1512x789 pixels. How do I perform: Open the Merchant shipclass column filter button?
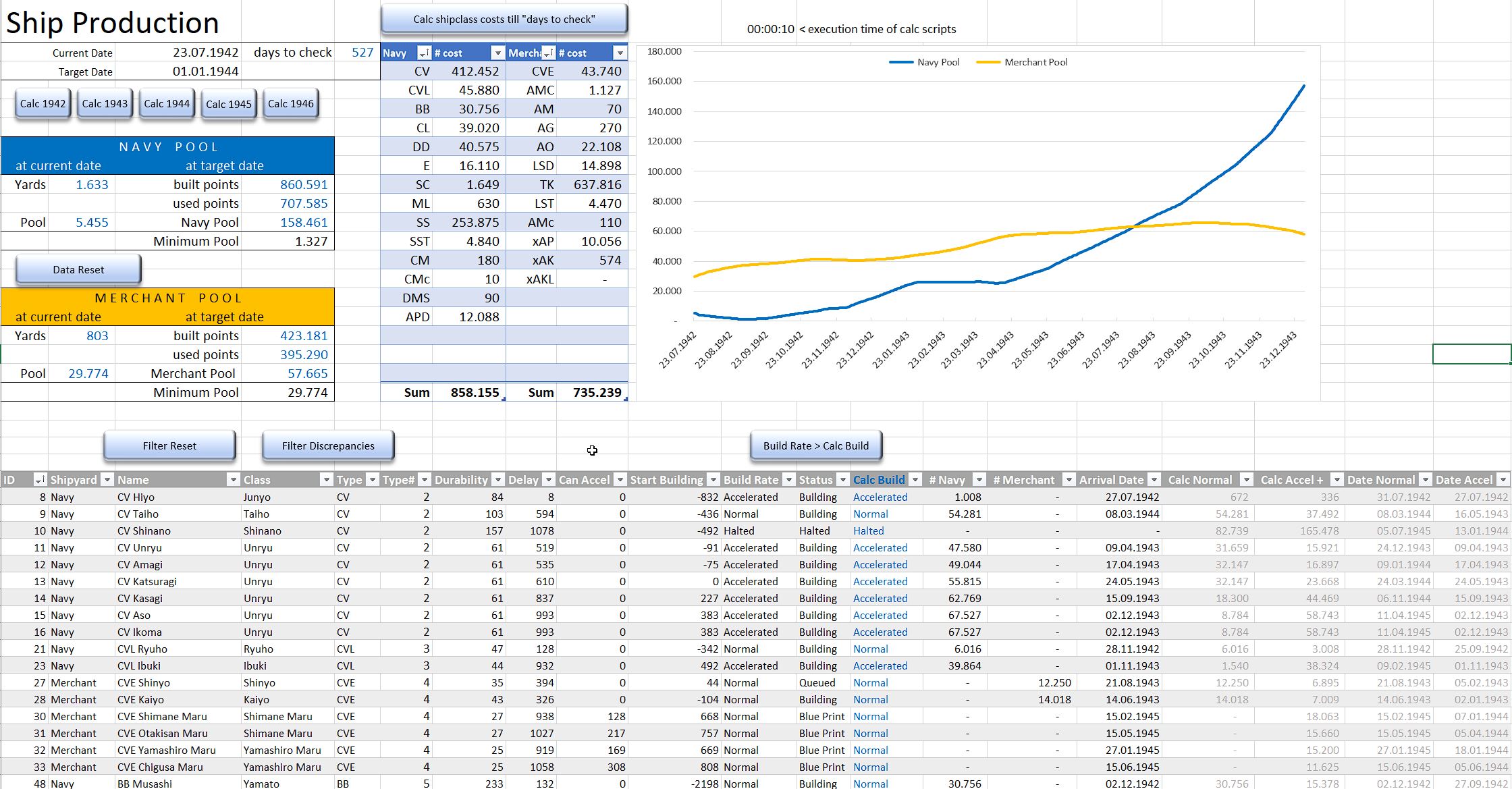coord(549,53)
